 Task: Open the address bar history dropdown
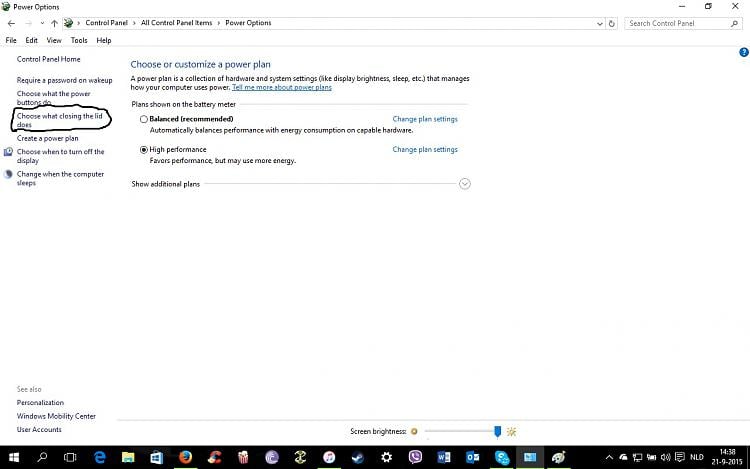(x=599, y=23)
